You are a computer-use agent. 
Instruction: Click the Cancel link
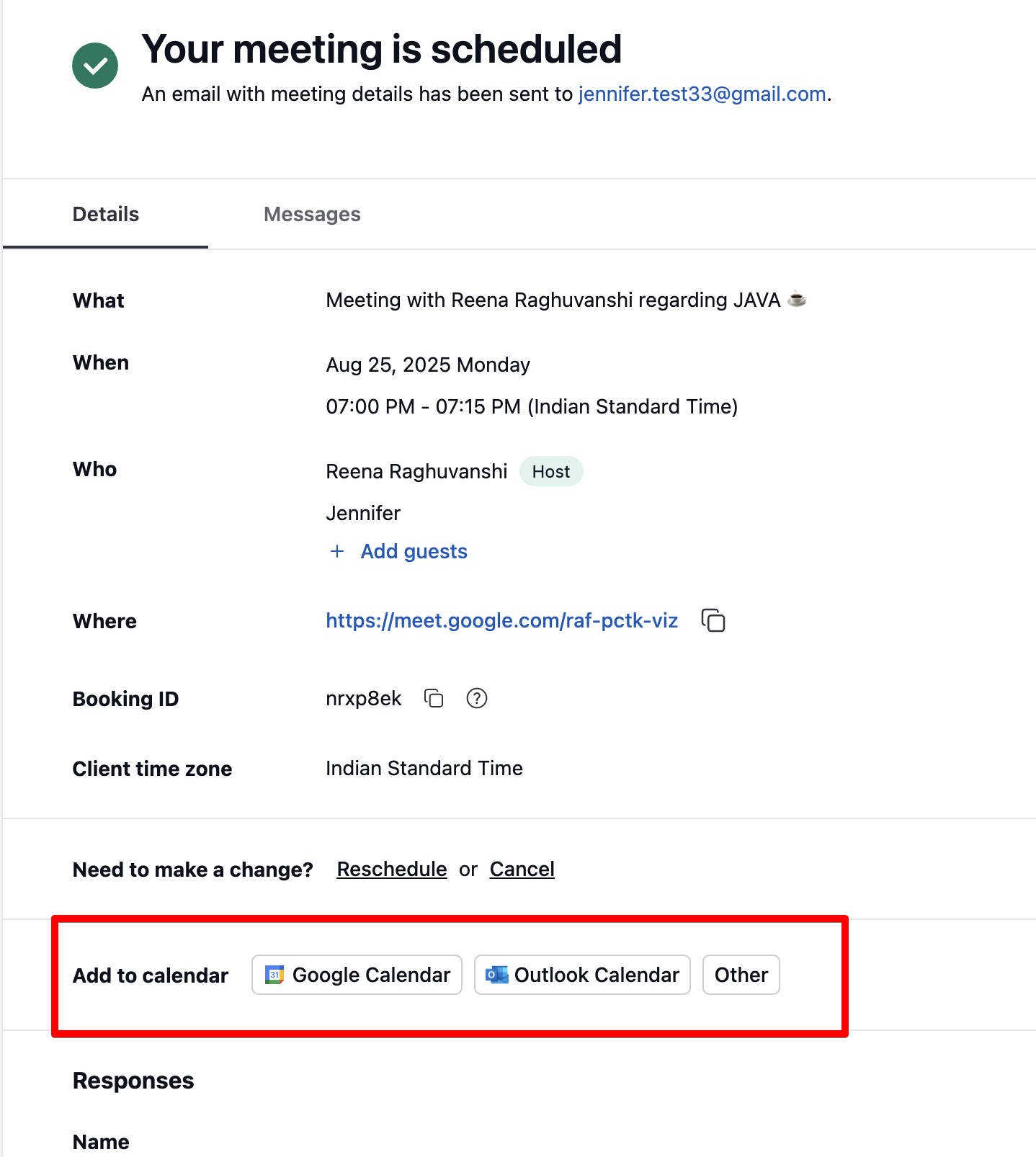522,869
